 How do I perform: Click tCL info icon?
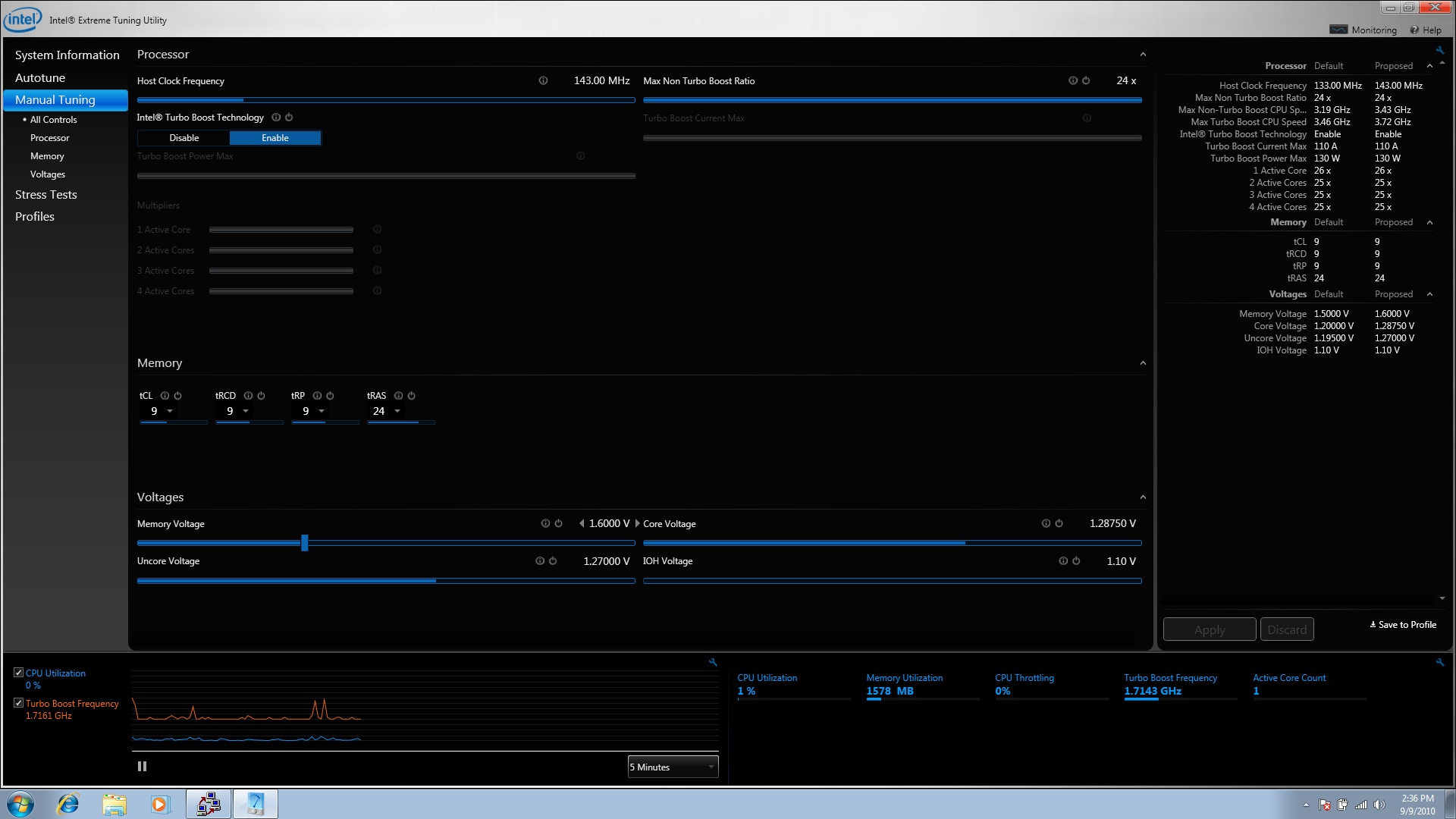(x=165, y=396)
